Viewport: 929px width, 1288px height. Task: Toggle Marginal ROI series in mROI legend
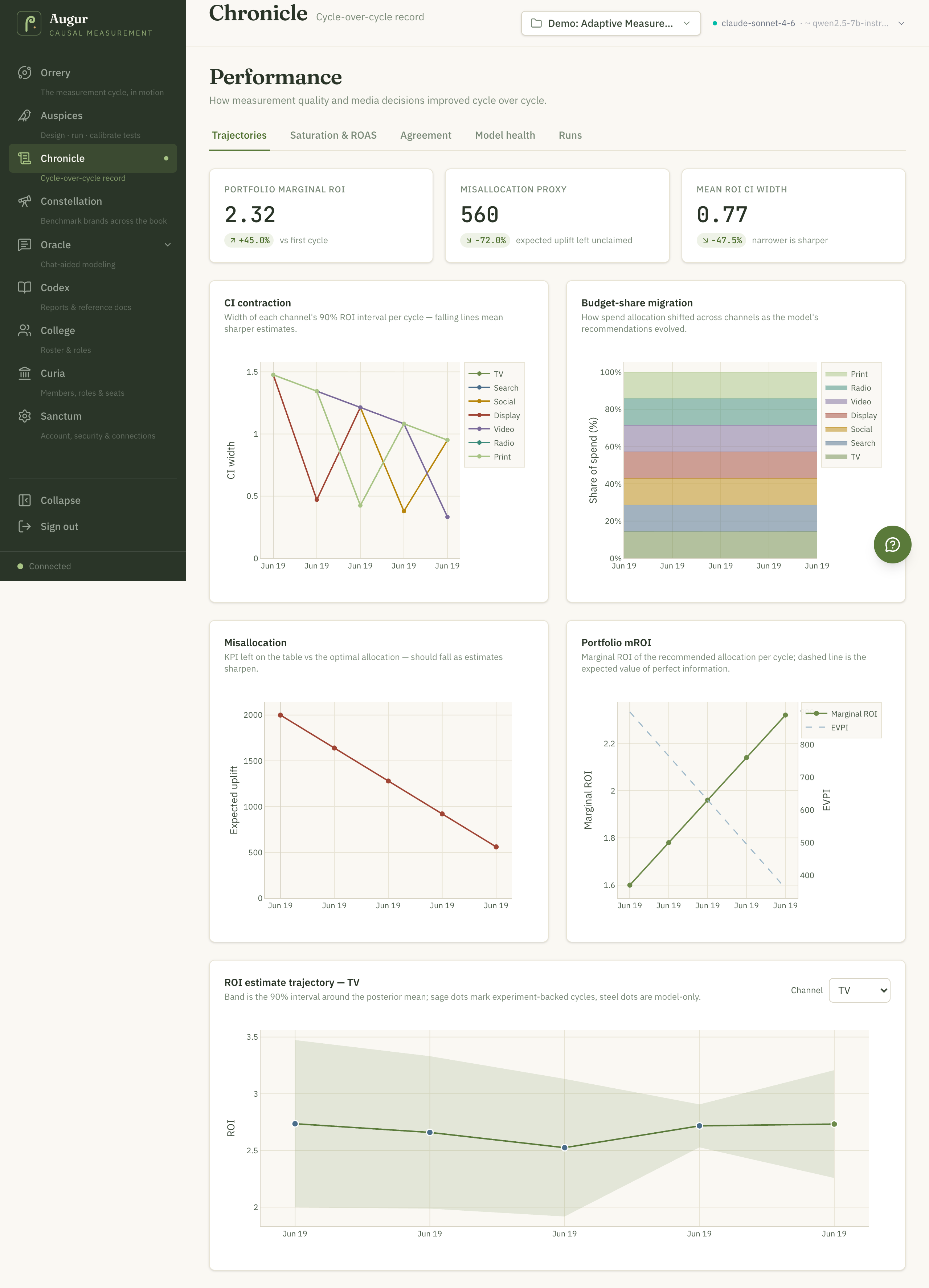[x=841, y=714]
